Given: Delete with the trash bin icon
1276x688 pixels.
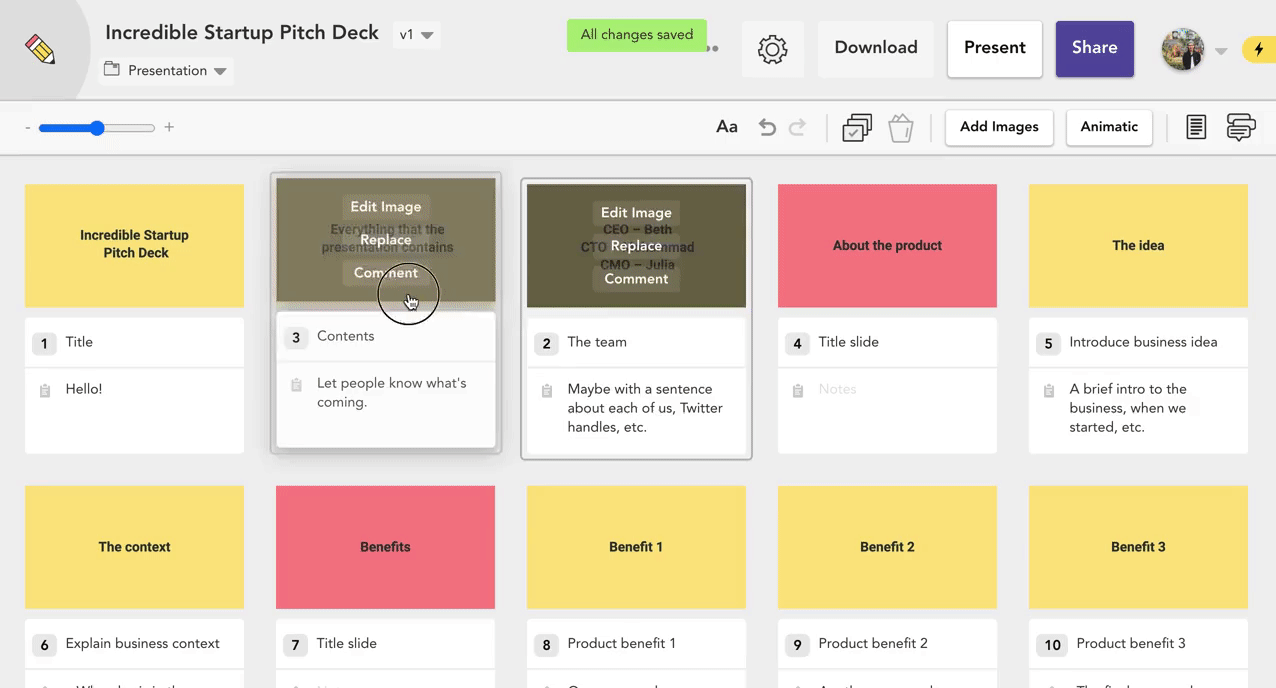Looking at the screenshot, I should (x=901, y=128).
